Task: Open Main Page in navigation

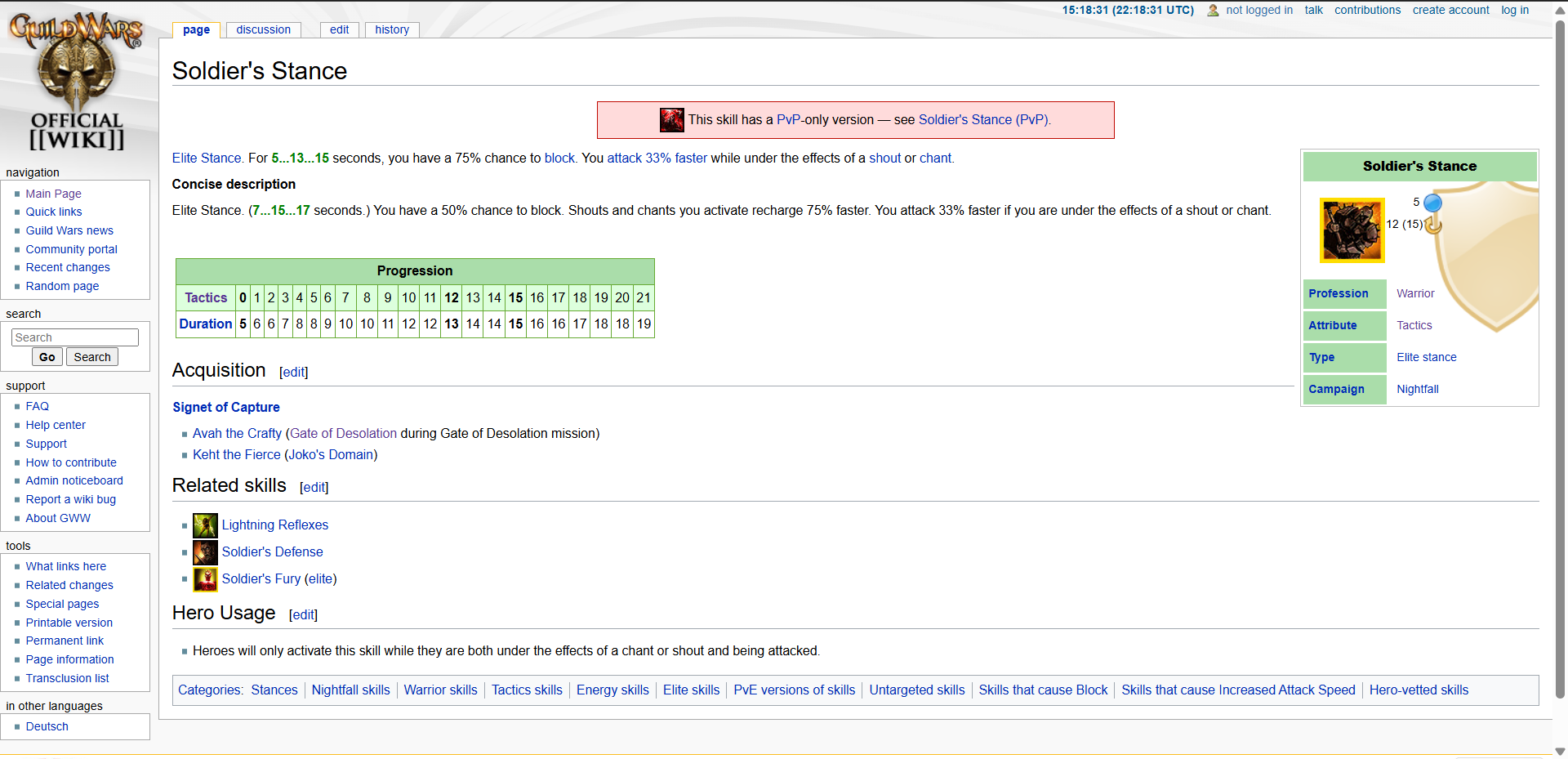Action: pyautogui.click(x=53, y=194)
